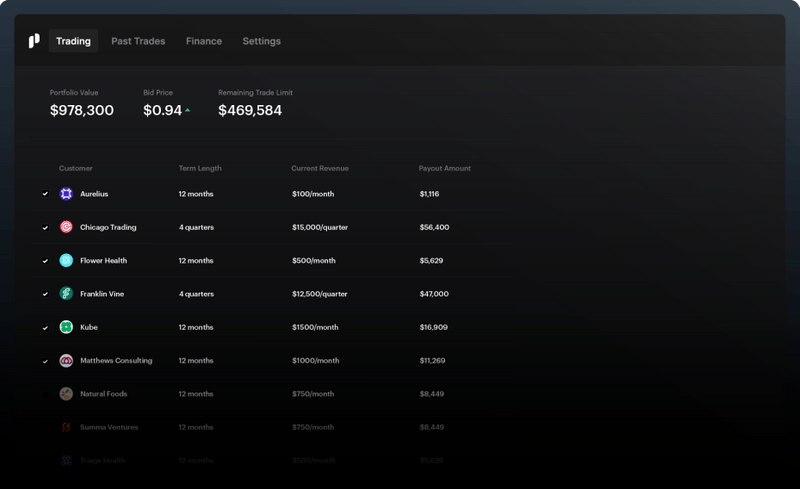The width and height of the screenshot is (800, 489).
Task: Switch to the Past Trades tab
Action: [x=138, y=41]
